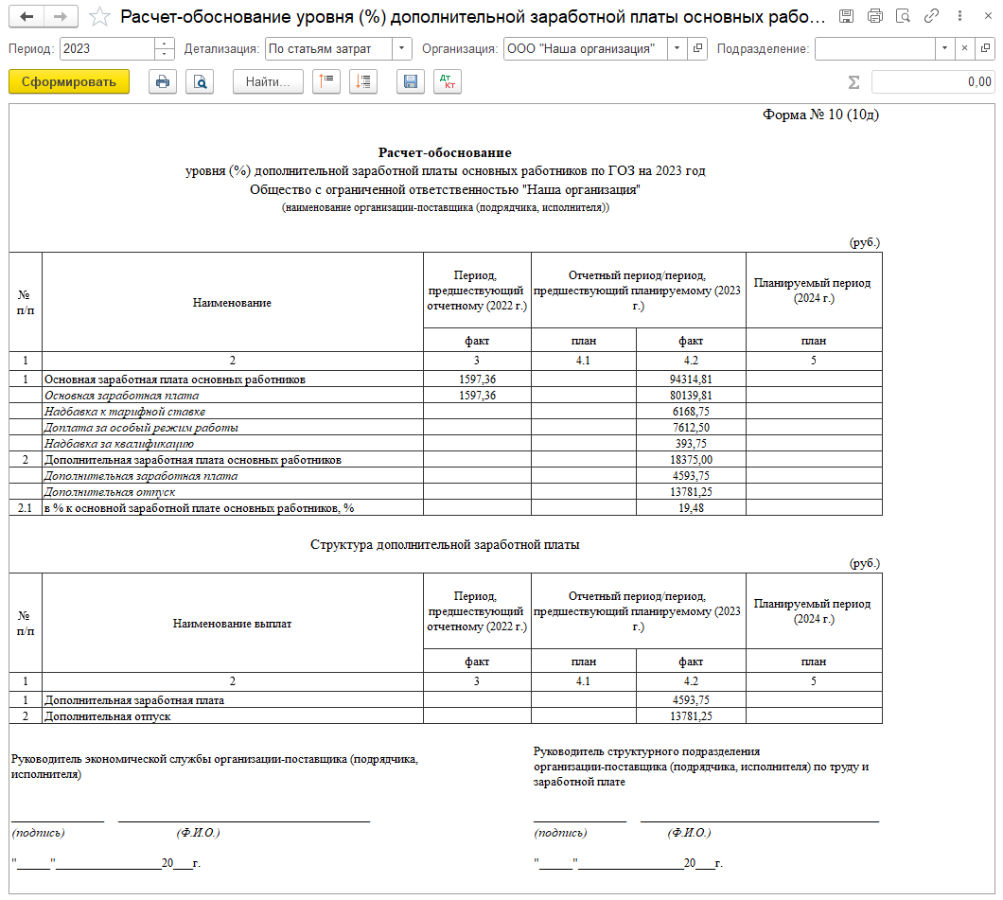Open the Детализация dropdown list

click(401, 49)
